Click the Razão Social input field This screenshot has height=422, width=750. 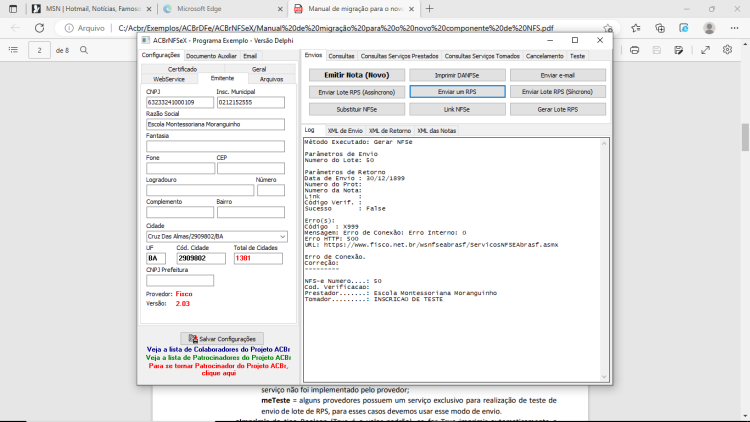point(215,124)
